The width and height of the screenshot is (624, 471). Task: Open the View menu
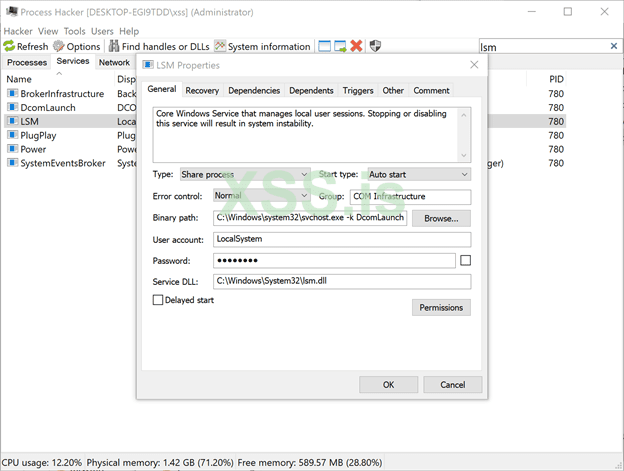[x=48, y=31]
